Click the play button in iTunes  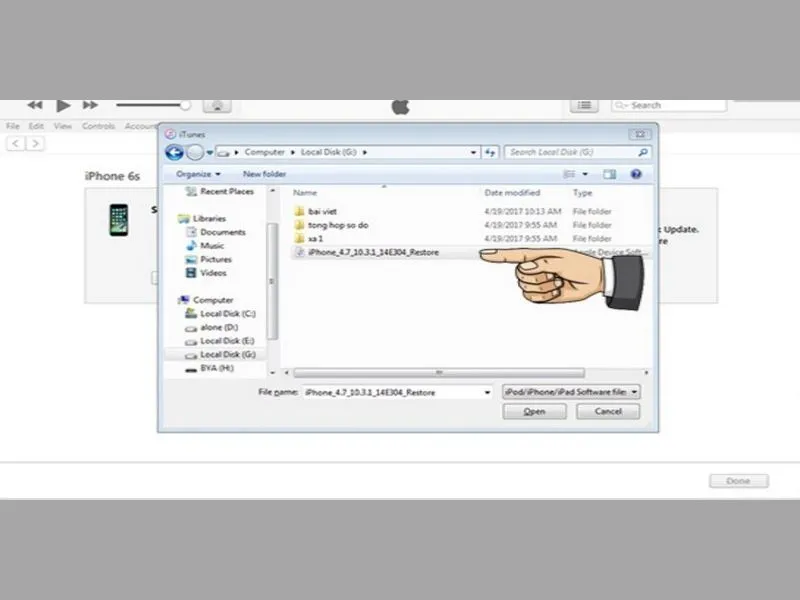63,106
